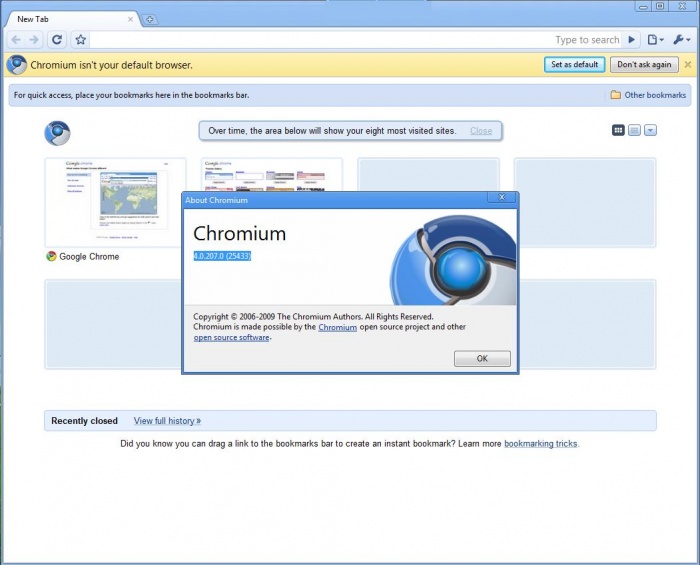Image resolution: width=700 pixels, height=565 pixels.
Task: Open View full history link
Action: pos(167,421)
